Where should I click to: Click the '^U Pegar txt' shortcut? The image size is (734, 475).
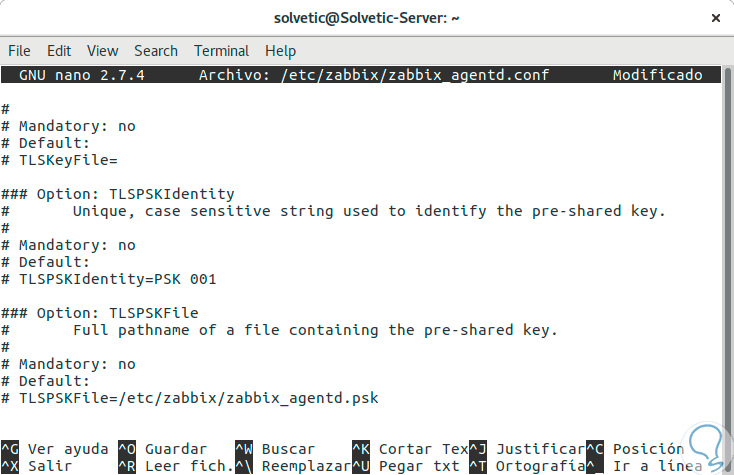pos(405,466)
